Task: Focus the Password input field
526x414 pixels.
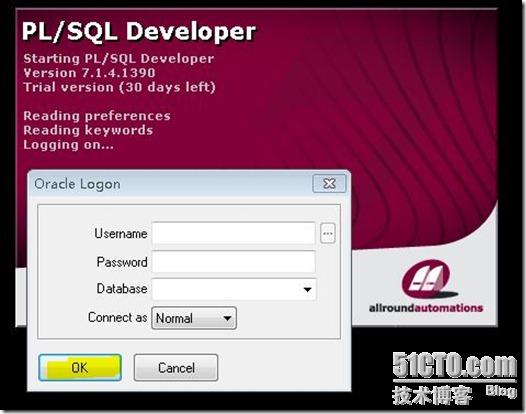Action: tap(233, 262)
